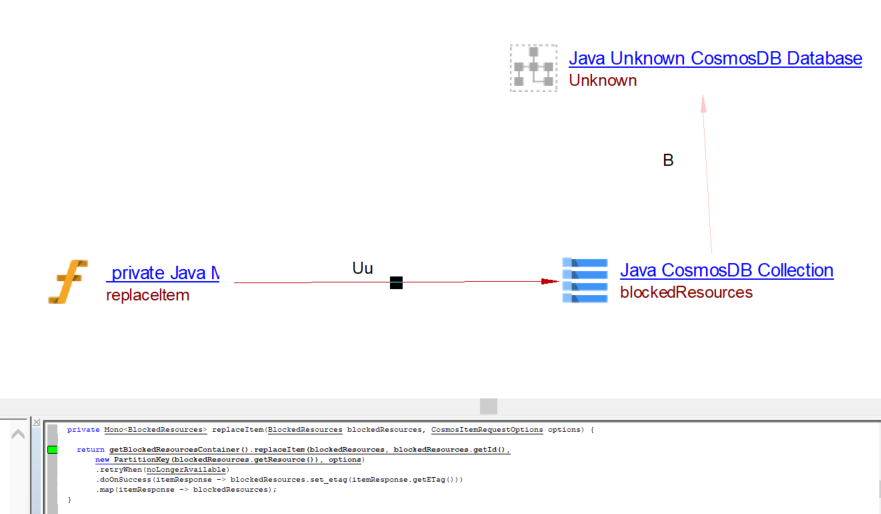Click 'CosmosItemRequestOptions' in the code
This screenshot has width=881, height=514.
pyautogui.click(x=487, y=429)
